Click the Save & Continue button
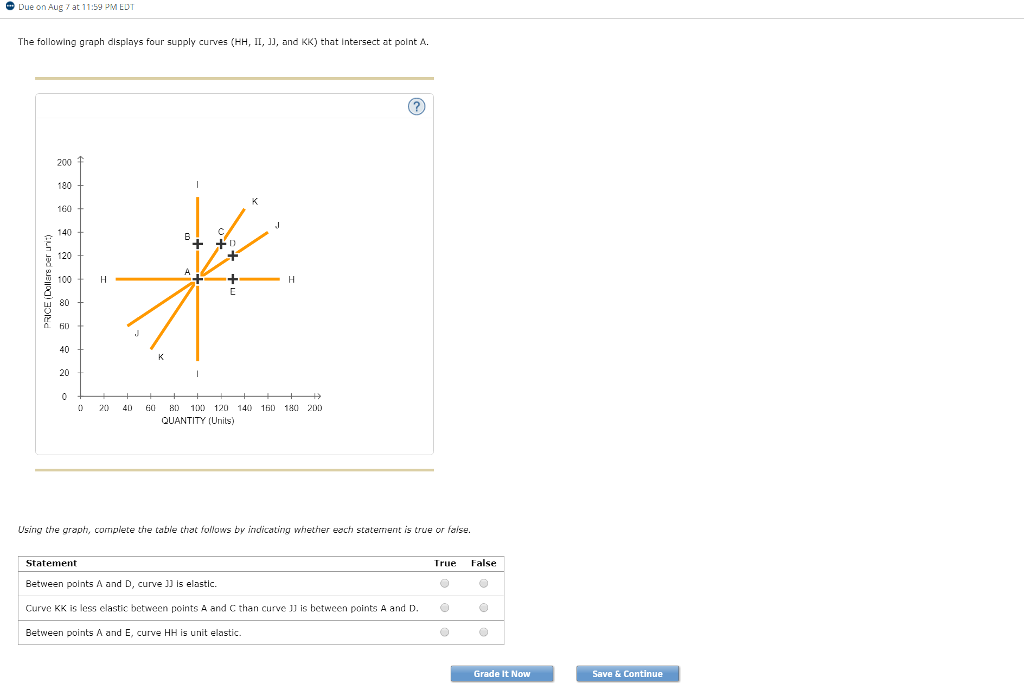1024x683 pixels. coord(627,673)
